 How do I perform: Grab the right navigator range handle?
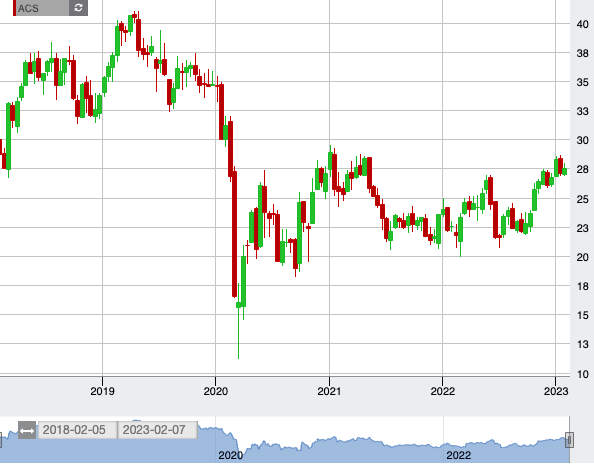click(569, 440)
